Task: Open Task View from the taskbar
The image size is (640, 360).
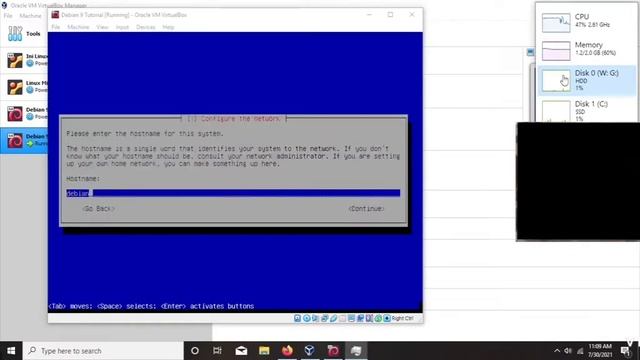Action: (218, 351)
